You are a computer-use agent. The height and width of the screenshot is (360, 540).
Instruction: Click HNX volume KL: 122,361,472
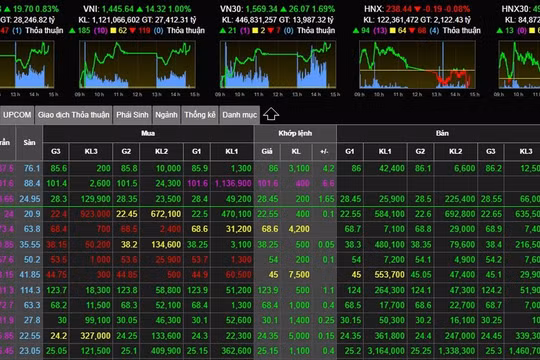click(391, 20)
